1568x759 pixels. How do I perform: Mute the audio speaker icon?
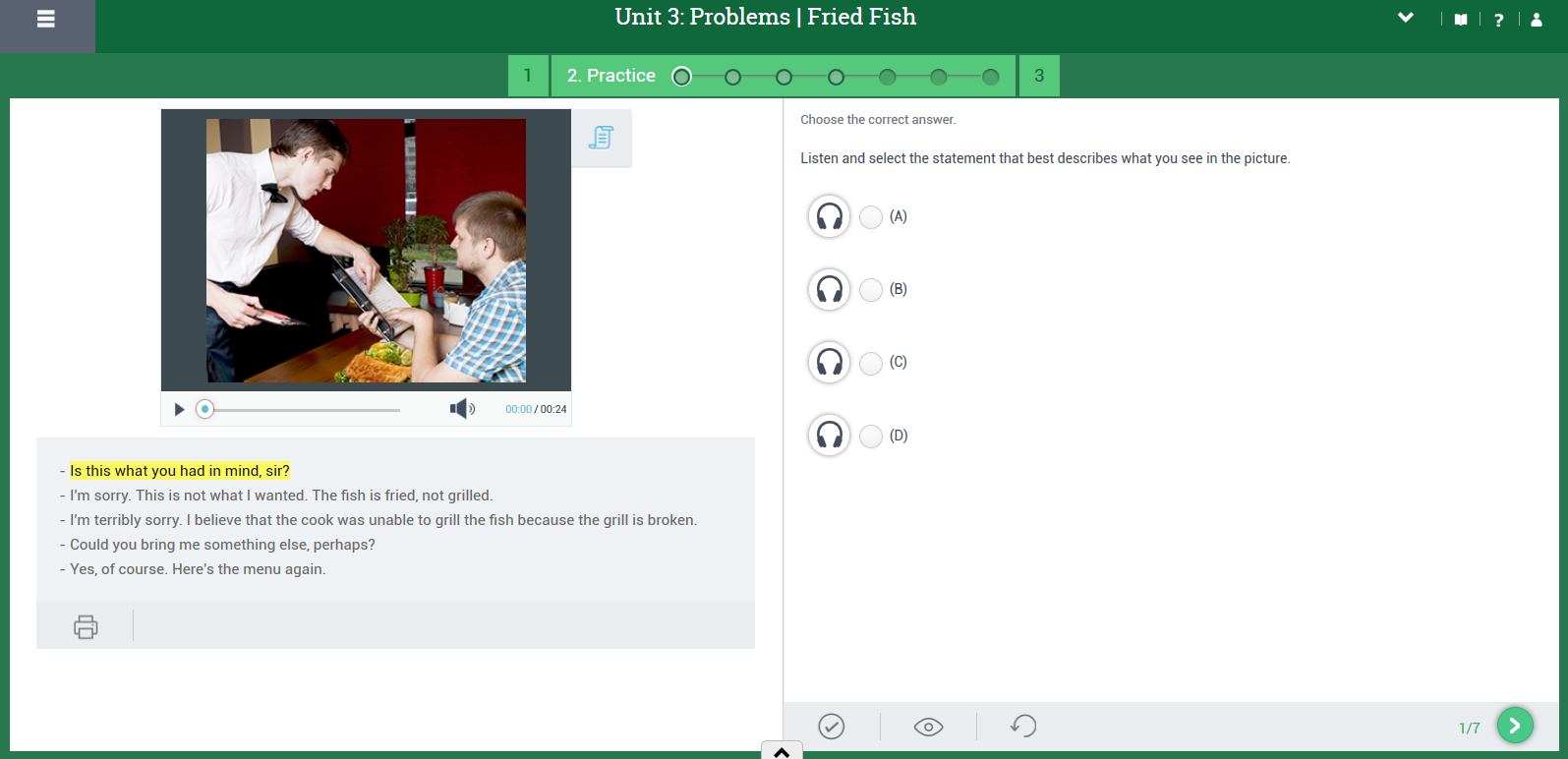[462, 409]
